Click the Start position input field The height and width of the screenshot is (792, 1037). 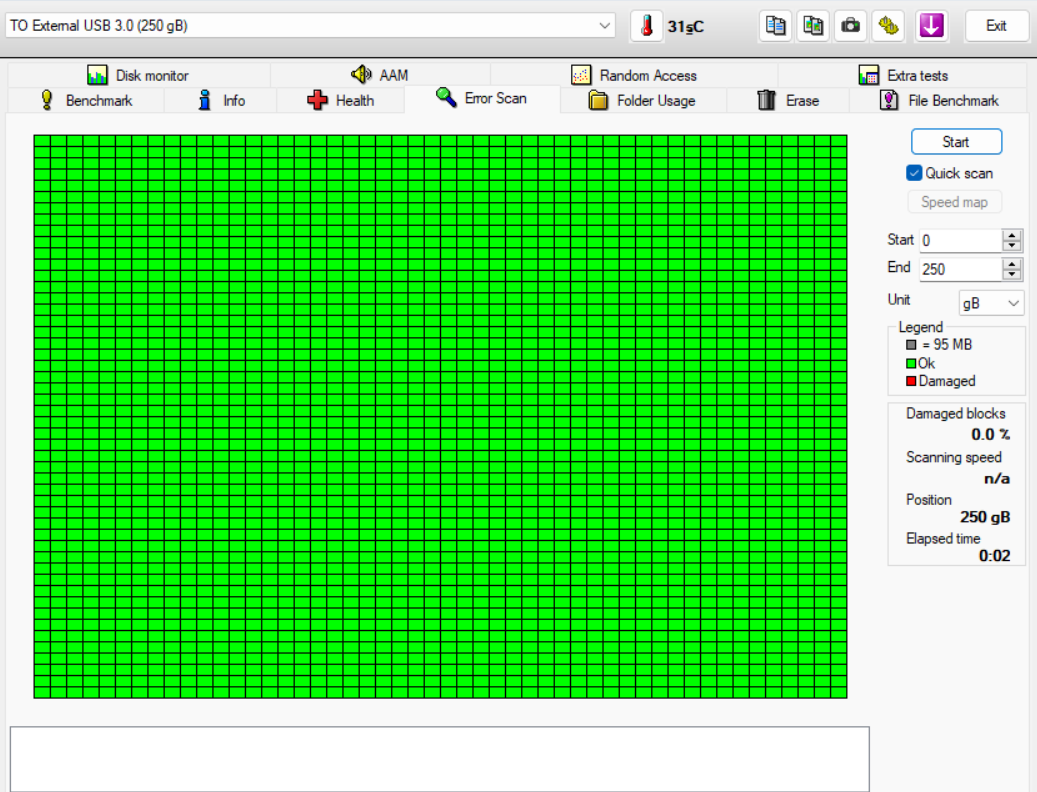pyautogui.click(x=960, y=240)
